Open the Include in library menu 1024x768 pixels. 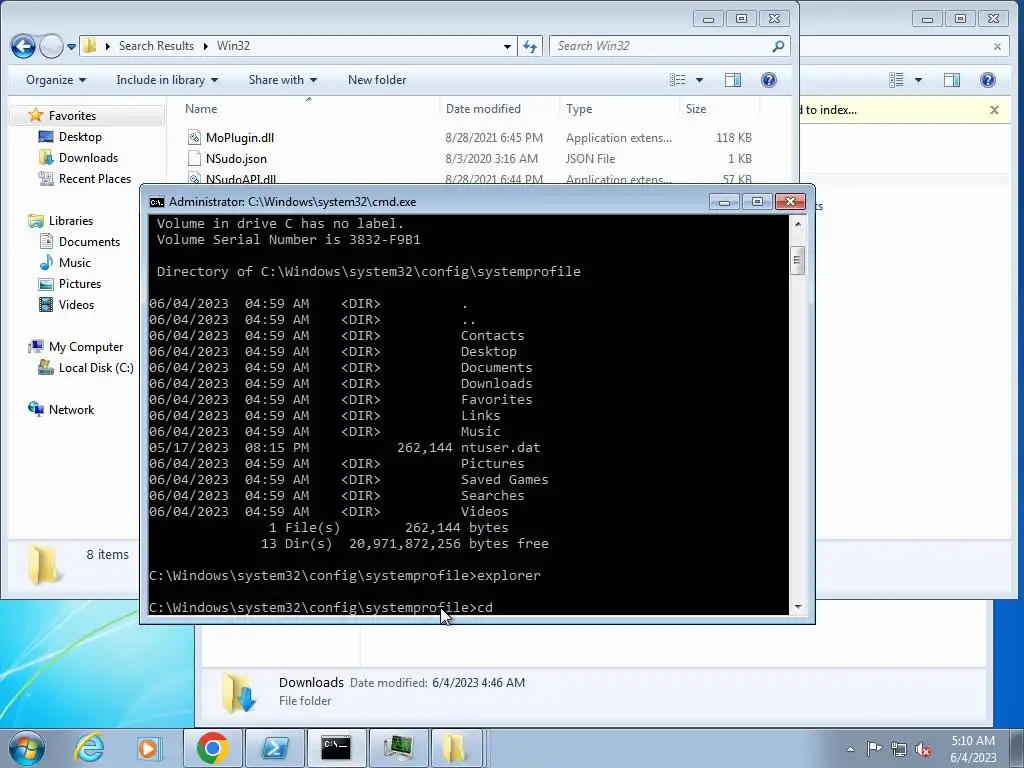pyautogui.click(x=167, y=80)
